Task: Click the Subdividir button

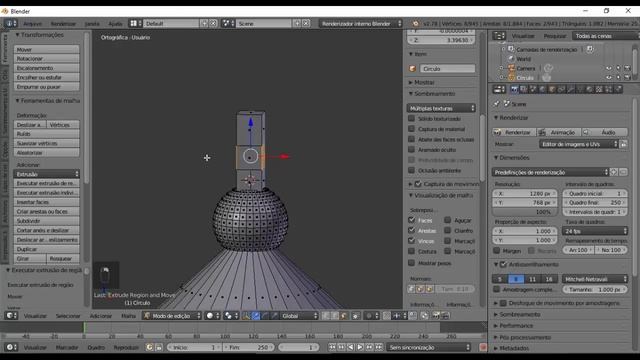Action: (47, 221)
